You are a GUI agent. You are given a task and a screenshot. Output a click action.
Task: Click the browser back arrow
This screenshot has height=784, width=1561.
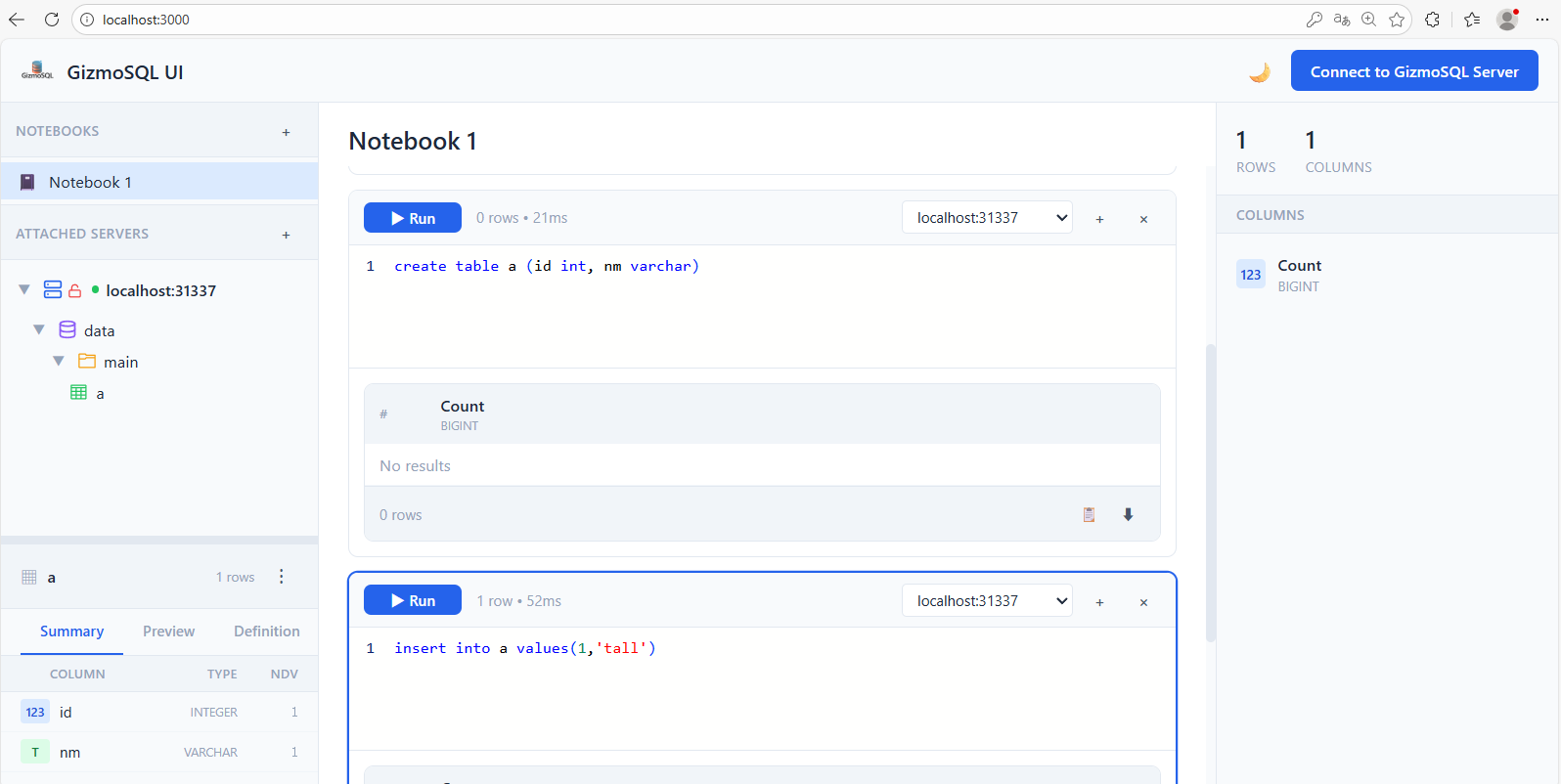17,20
